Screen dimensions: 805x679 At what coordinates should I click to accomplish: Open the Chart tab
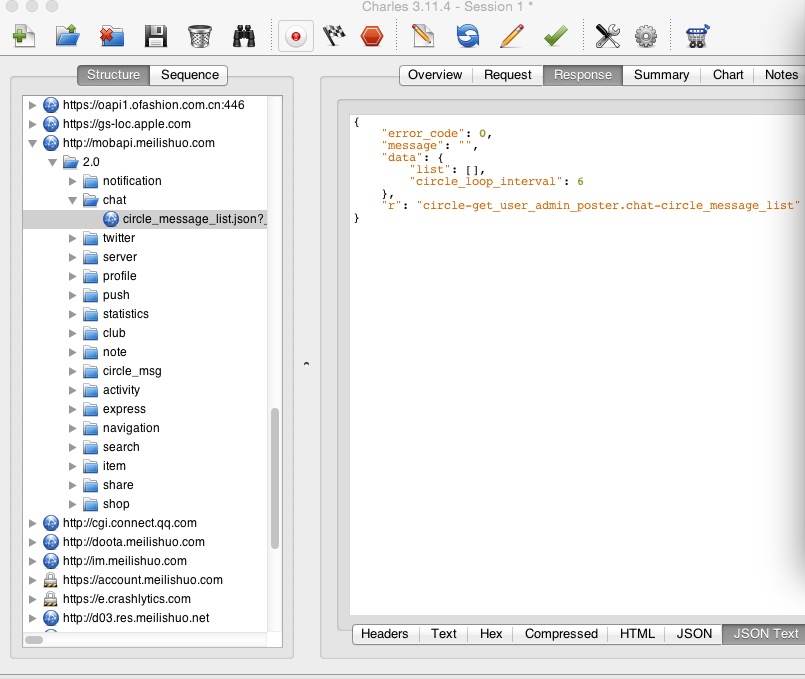(x=728, y=75)
